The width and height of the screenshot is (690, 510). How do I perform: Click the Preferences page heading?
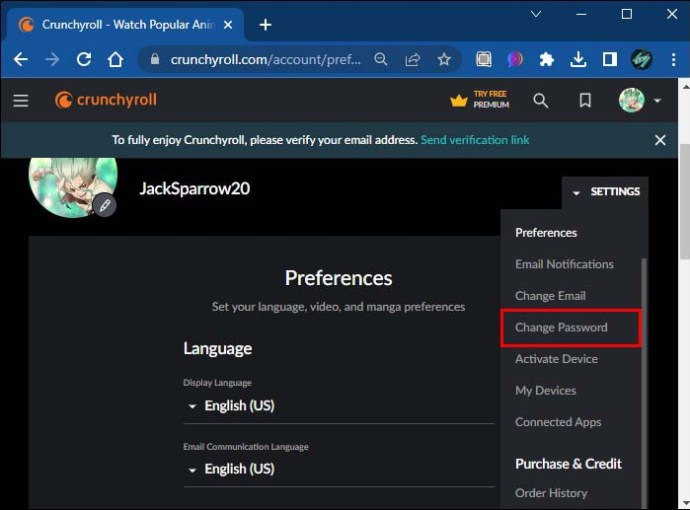[338, 278]
